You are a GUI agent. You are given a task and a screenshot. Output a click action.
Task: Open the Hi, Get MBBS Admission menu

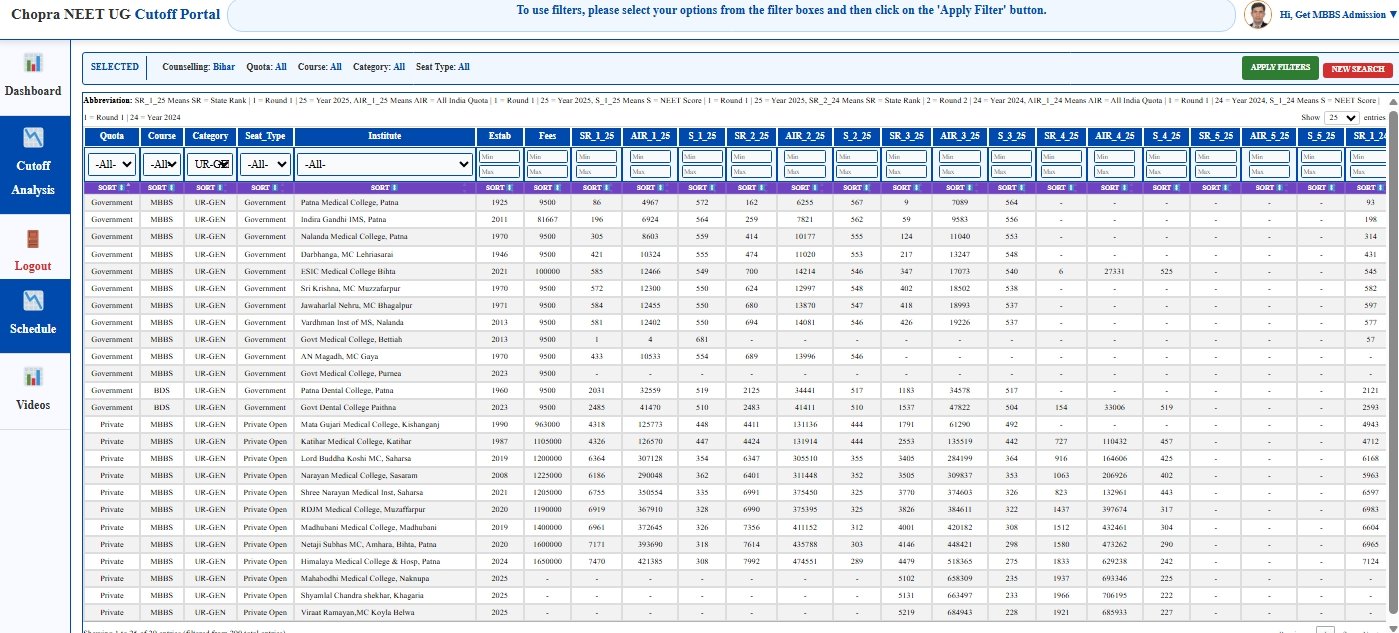1338,15
